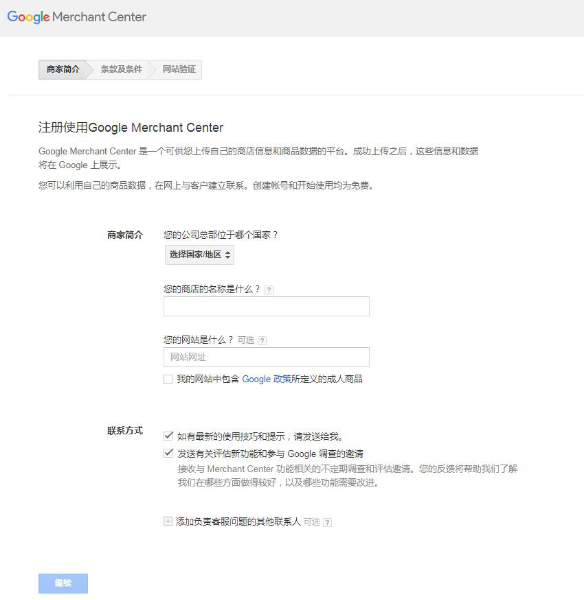This screenshot has width=584, height=600.
Task: Expand the 添加负责客服问题的其他联系人 plus icon
Action: pos(168,521)
